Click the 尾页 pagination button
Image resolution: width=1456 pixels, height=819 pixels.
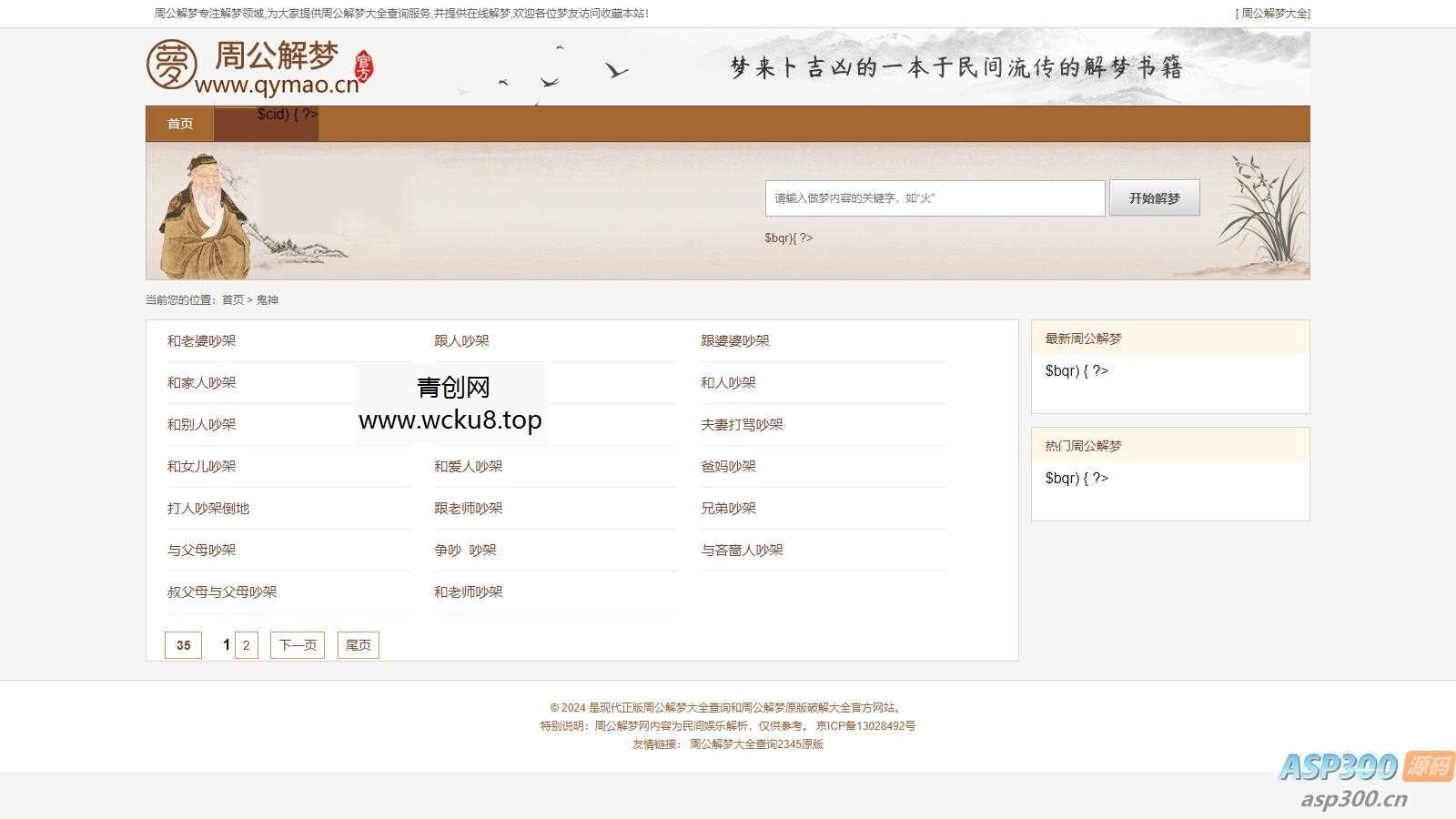pos(358,644)
